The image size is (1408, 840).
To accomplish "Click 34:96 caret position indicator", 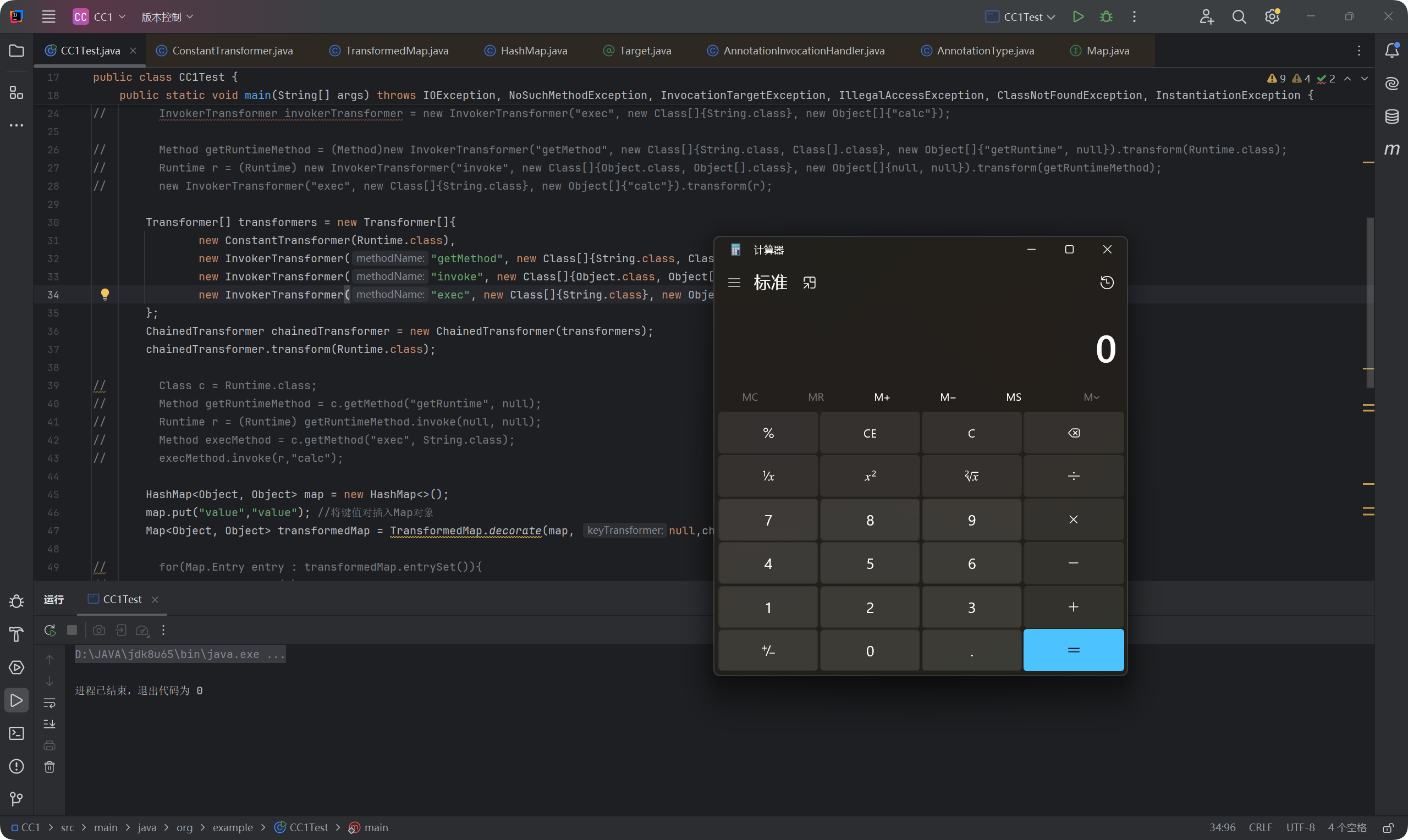I will (x=1222, y=827).
